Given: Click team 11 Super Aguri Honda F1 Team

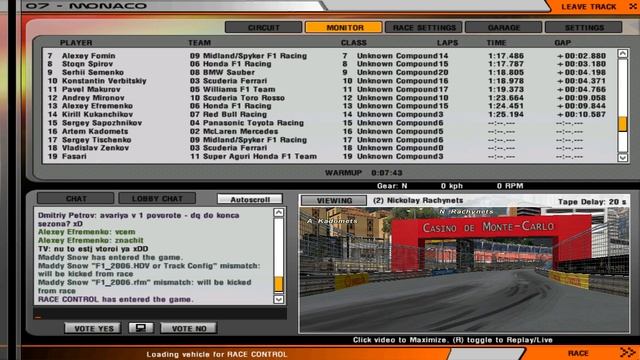Looking at the screenshot, I should click(x=253, y=156).
